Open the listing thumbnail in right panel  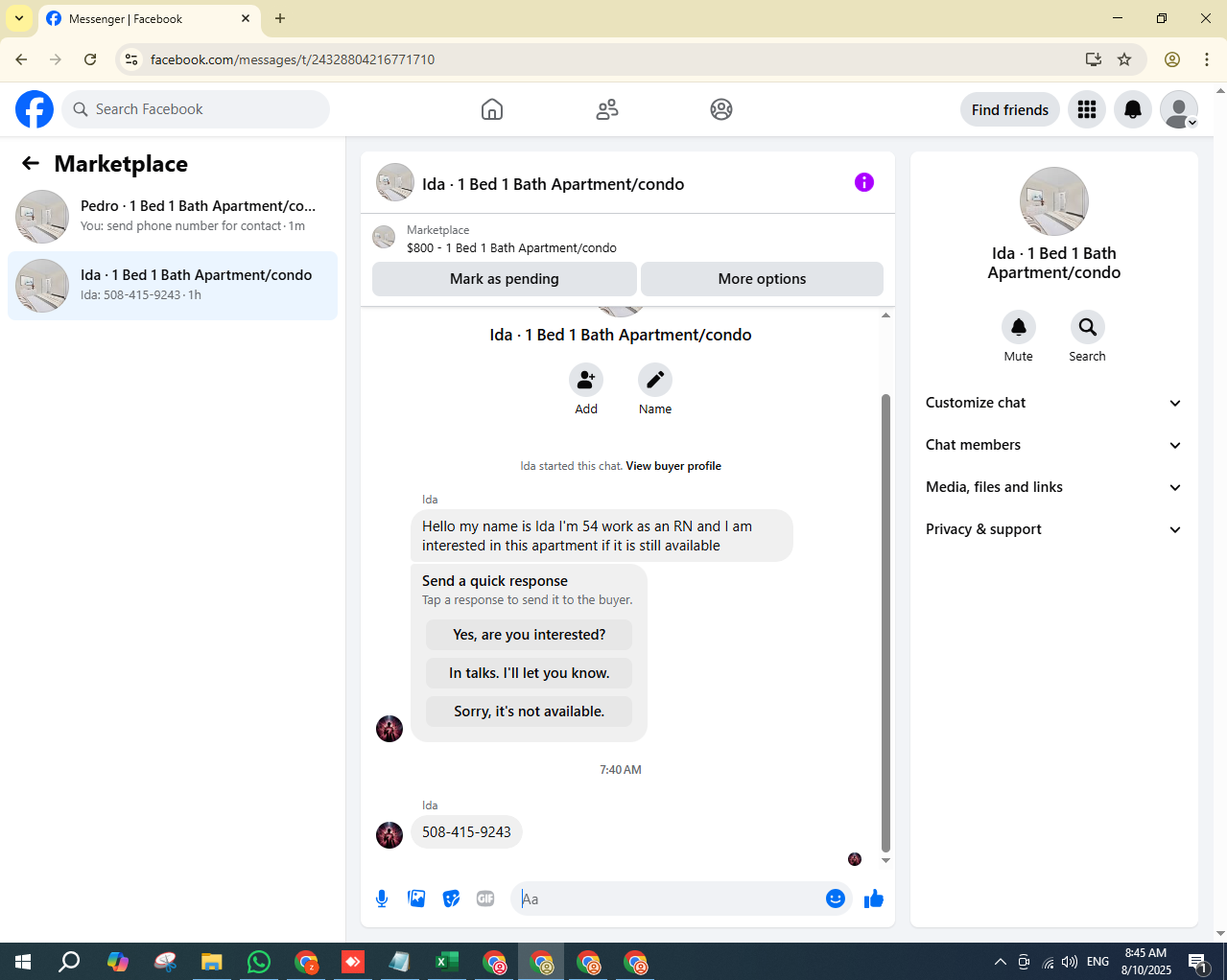[1054, 201]
